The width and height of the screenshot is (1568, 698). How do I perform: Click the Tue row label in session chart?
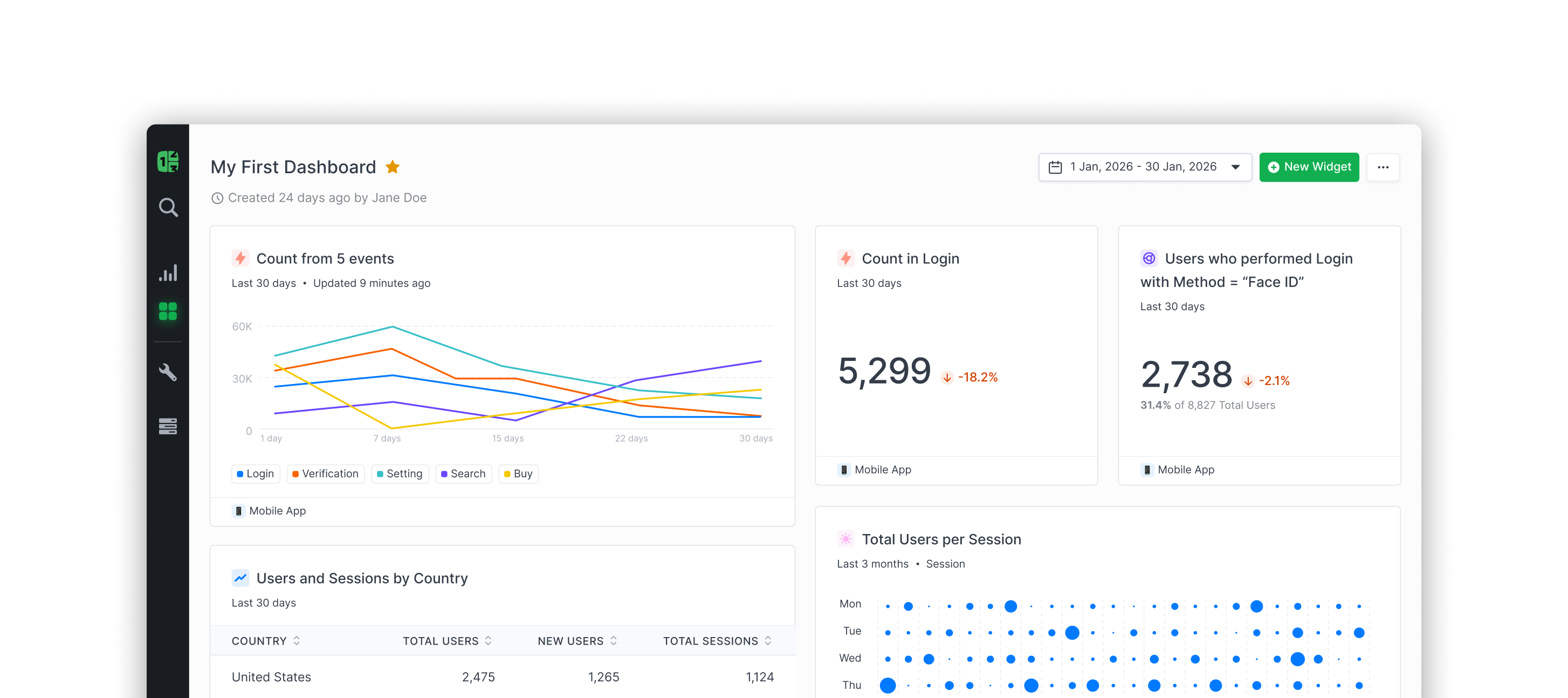pos(852,631)
